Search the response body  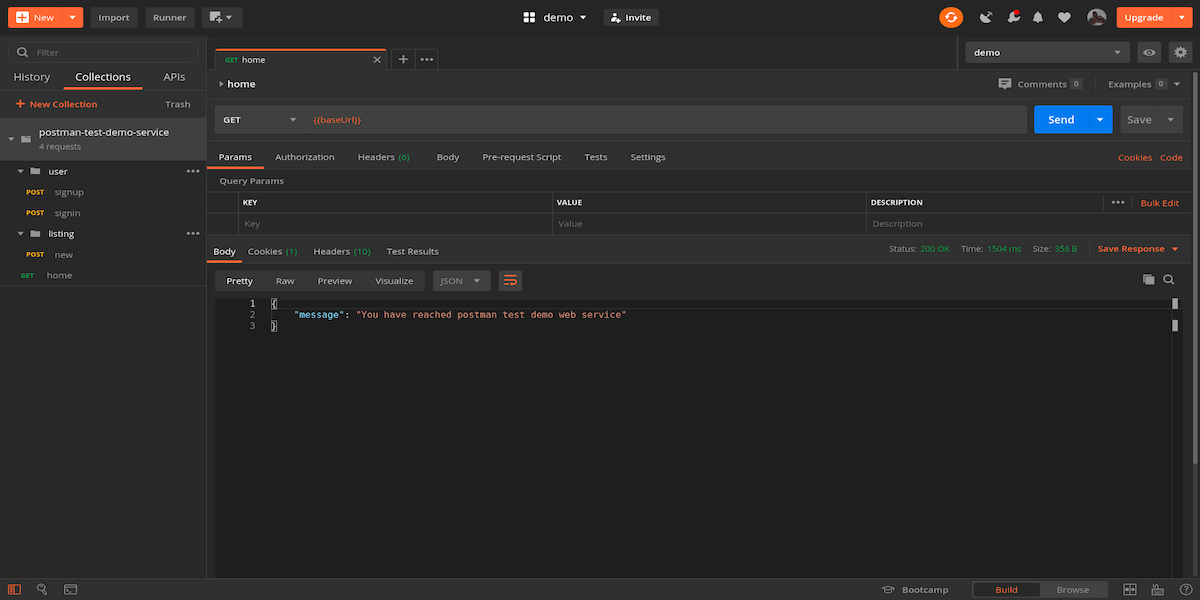coord(1168,280)
